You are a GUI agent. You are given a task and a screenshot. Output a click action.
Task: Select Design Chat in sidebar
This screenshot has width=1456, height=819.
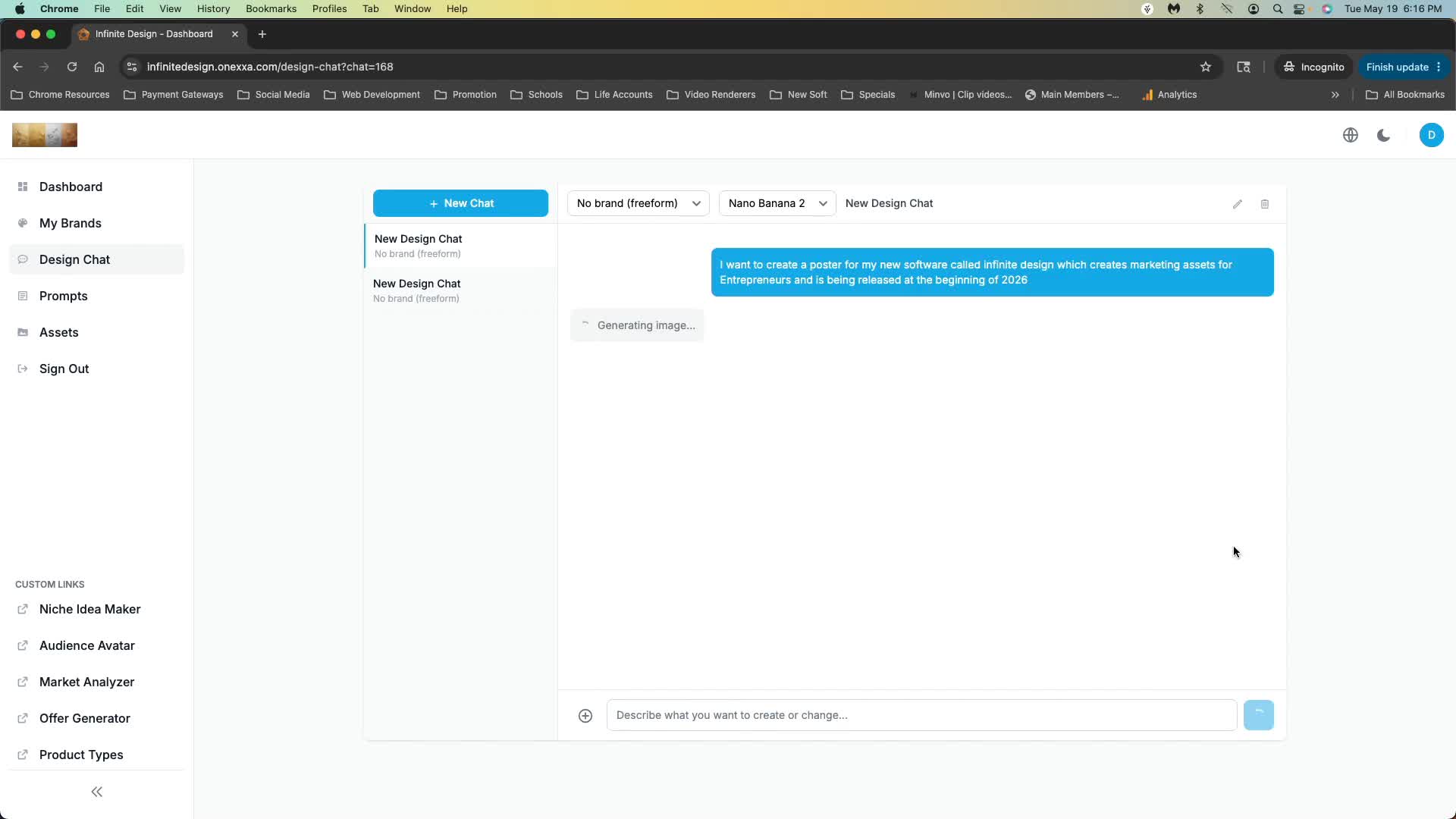click(x=96, y=259)
